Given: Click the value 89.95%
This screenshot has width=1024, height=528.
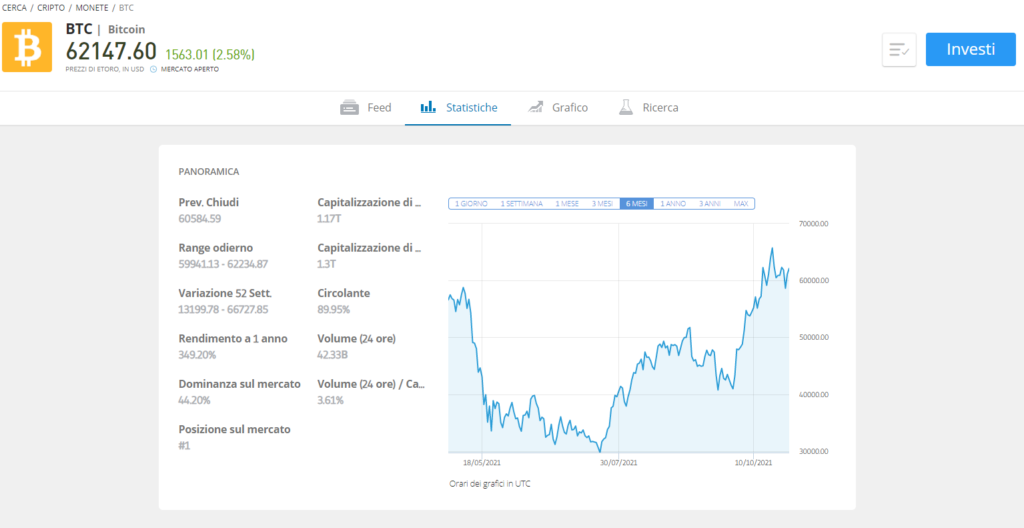Looking at the screenshot, I should (x=334, y=309).
